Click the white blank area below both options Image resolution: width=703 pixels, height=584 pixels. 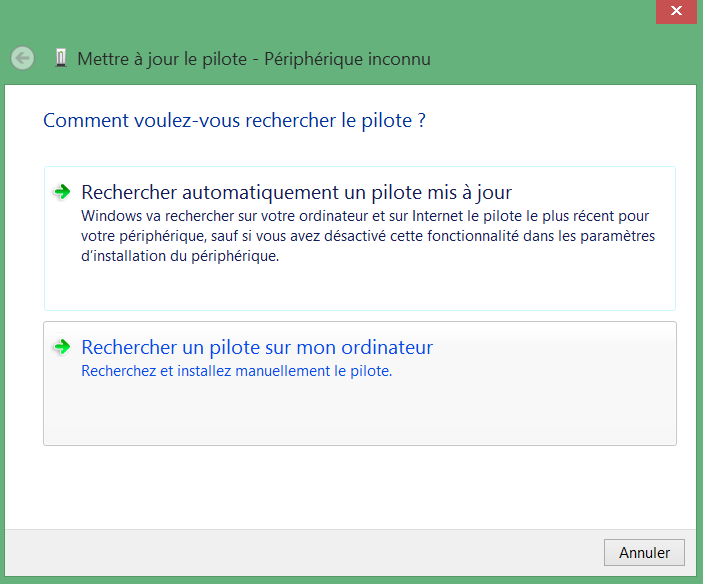click(350, 486)
